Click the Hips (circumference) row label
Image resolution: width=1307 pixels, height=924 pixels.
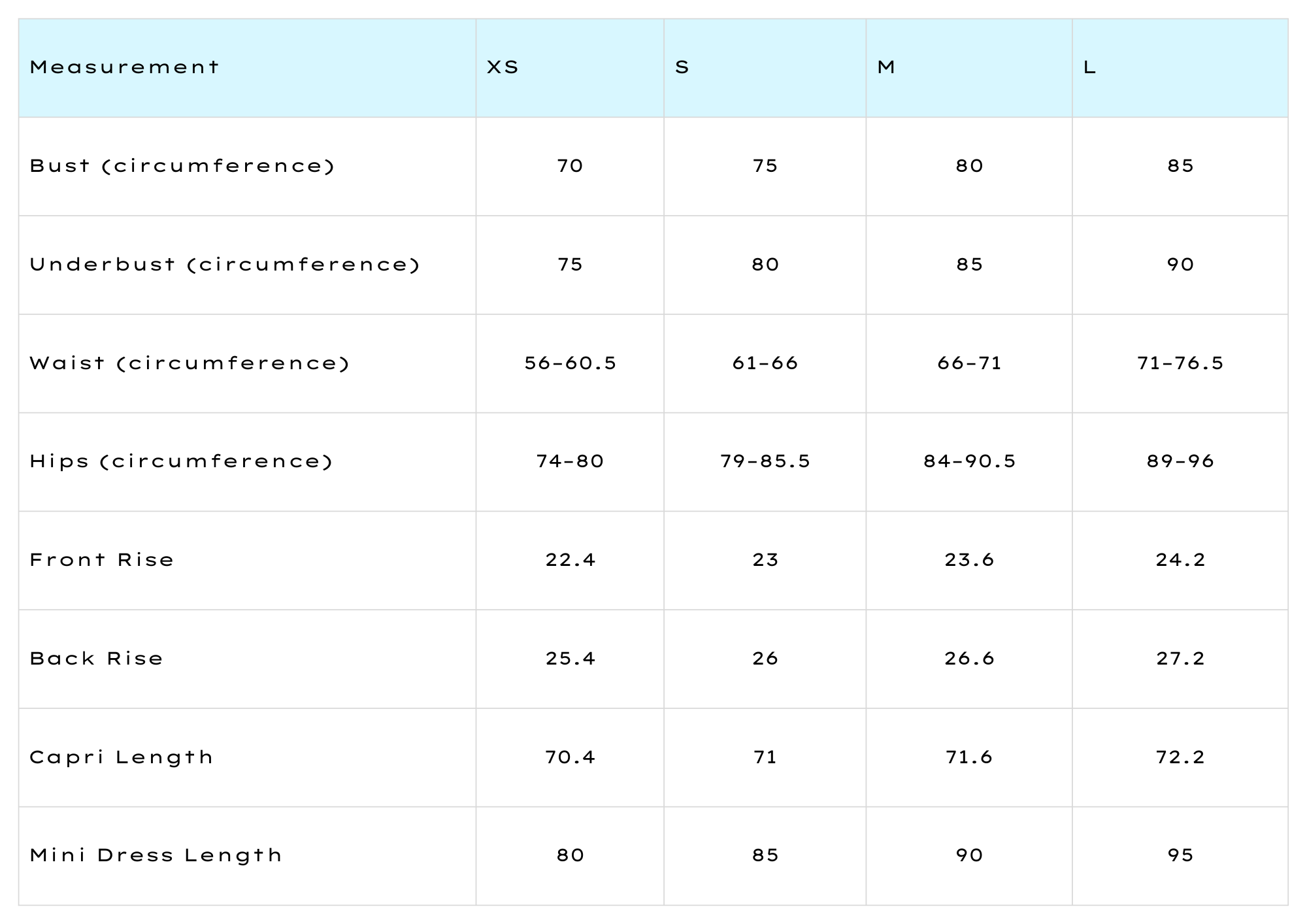tap(182, 462)
